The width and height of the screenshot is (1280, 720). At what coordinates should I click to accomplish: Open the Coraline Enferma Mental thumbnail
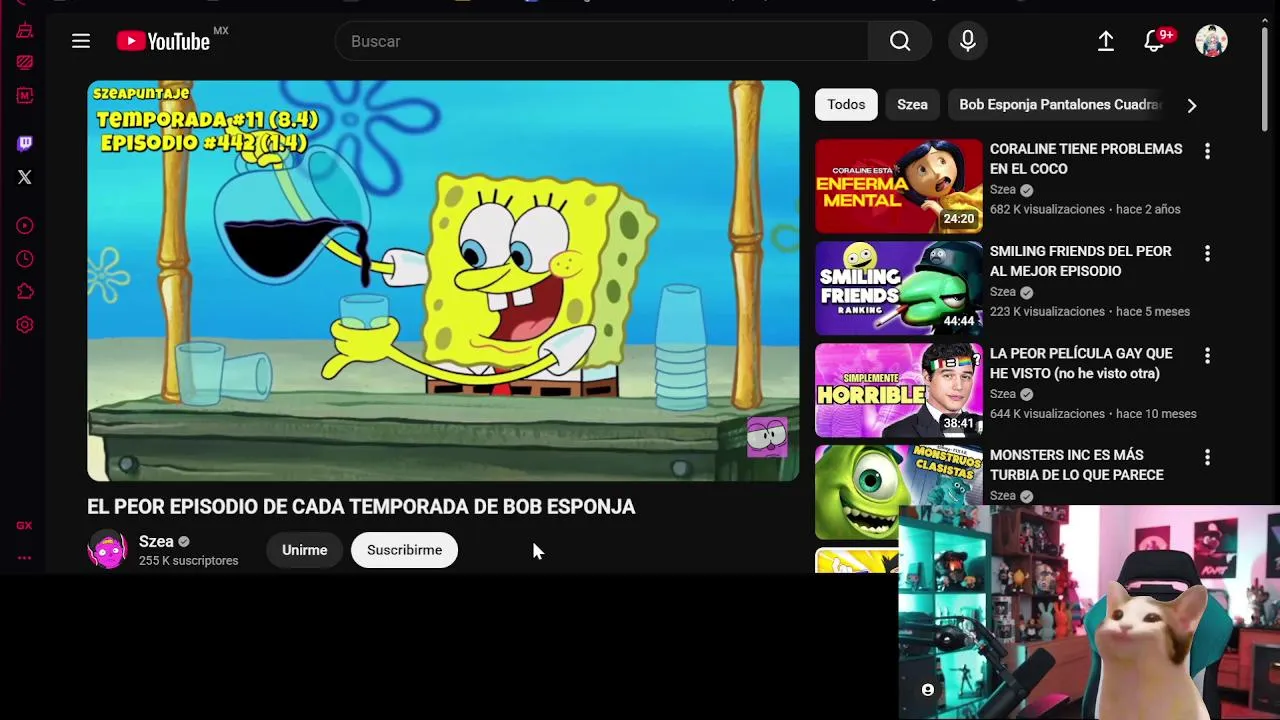[899, 186]
